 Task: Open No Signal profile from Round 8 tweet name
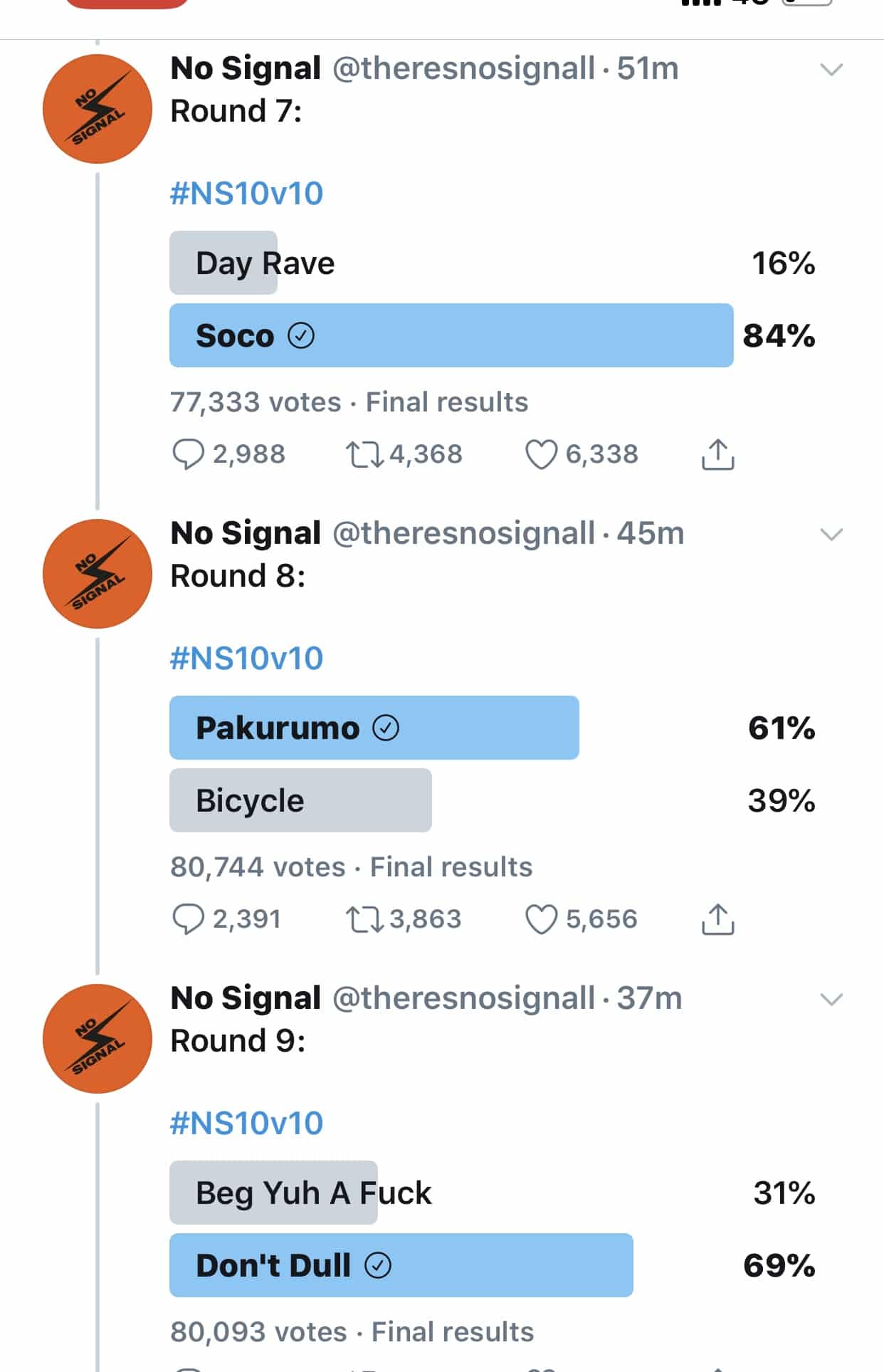(246, 533)
